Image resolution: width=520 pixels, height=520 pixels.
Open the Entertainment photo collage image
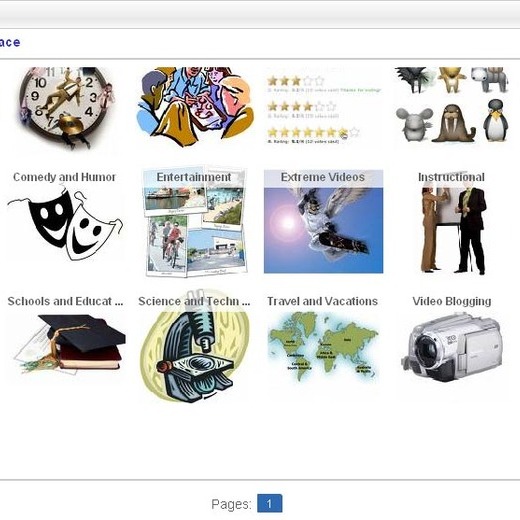coord(195,221)
